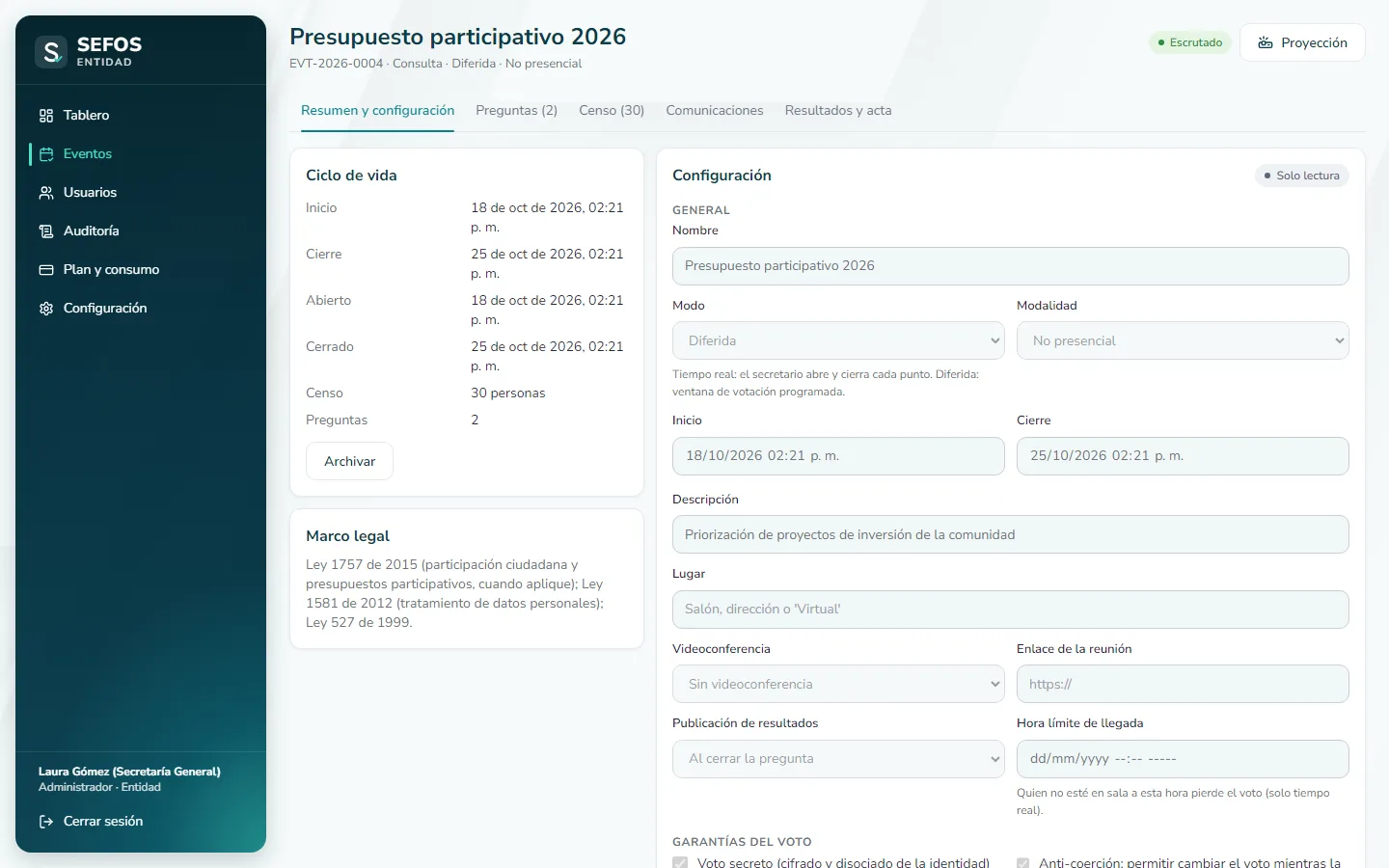Click the user name Laura Gómez
This screenshot has width=1389, height=868.
pyautogui.click(x=129, y=772)
